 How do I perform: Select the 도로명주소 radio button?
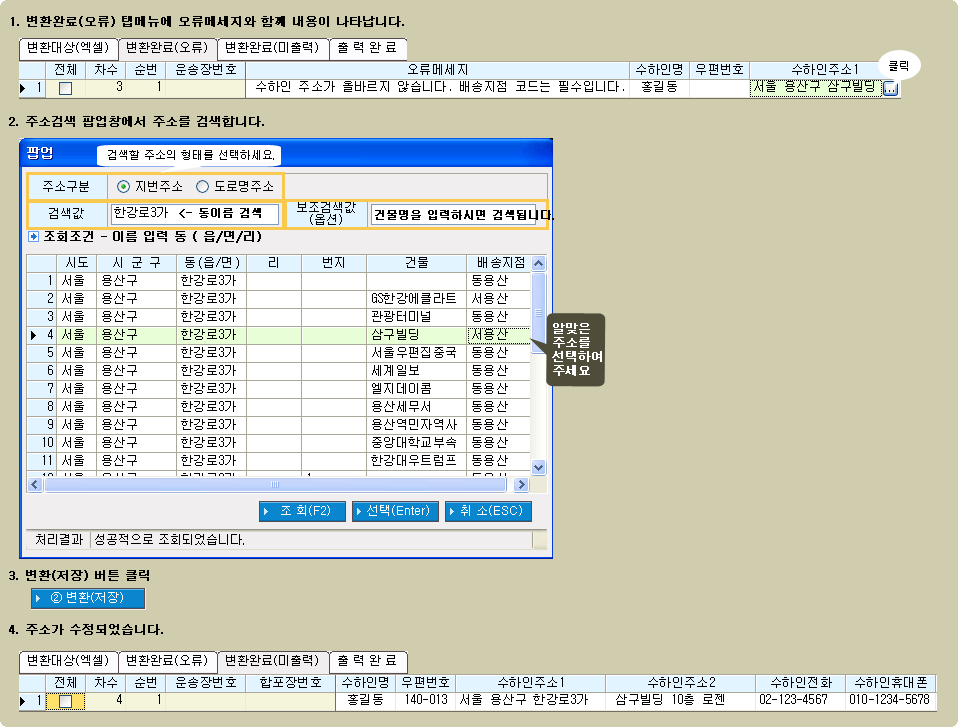pyautogui.click(x=202, y=186)
